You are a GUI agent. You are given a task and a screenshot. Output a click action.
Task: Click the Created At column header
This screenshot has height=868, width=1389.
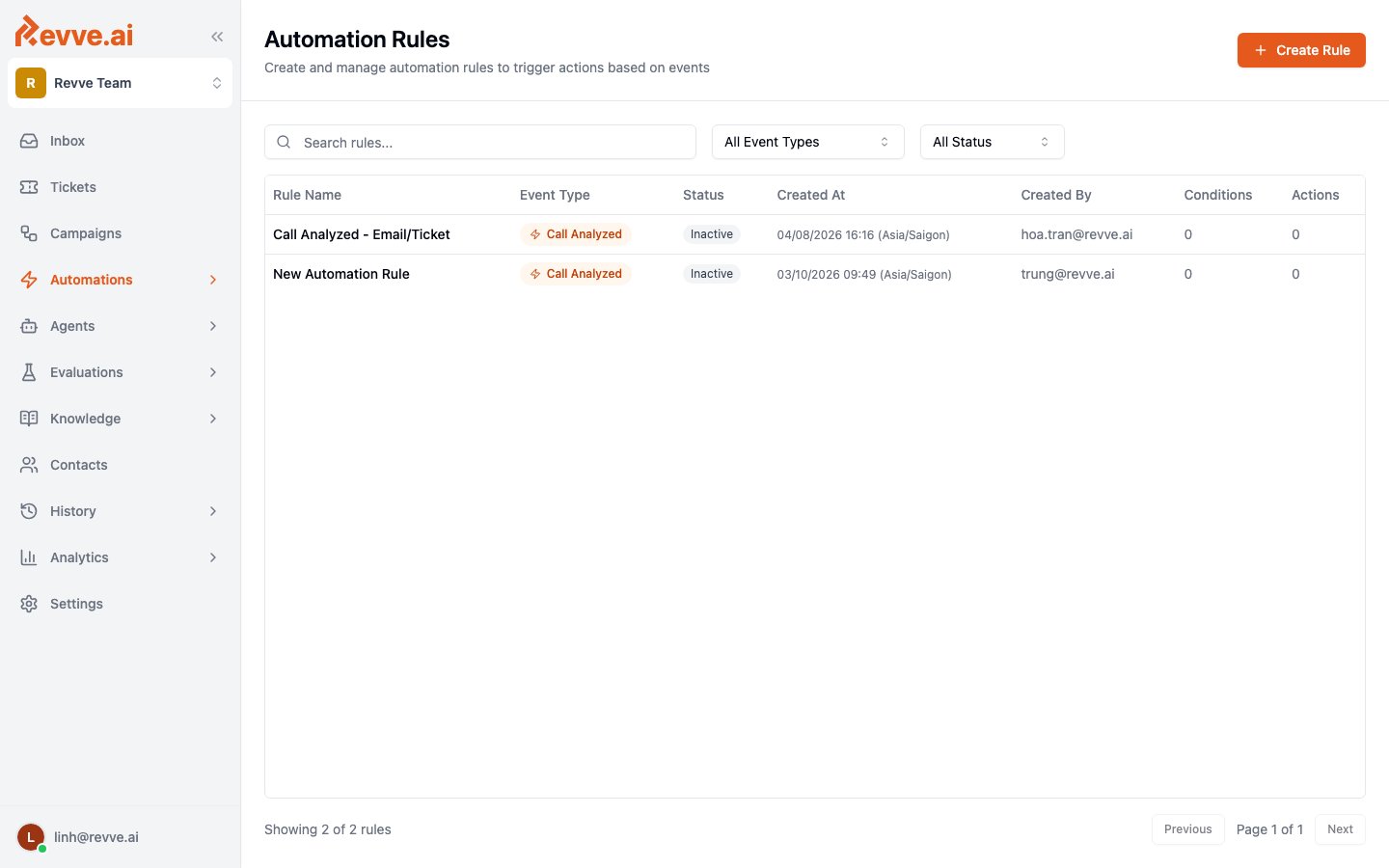(x=811, y=195)
